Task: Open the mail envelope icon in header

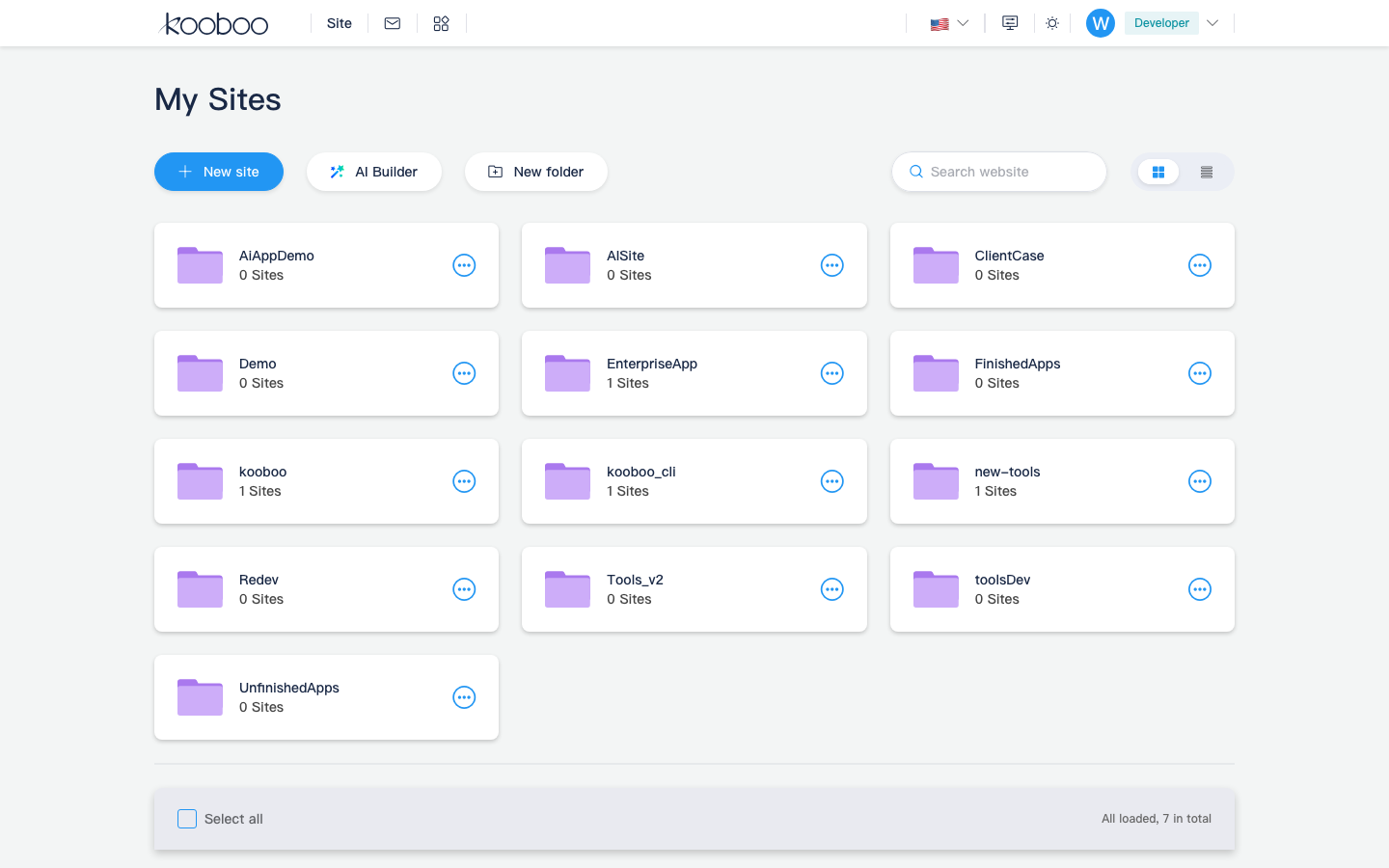Action: (x=393, y=23)
